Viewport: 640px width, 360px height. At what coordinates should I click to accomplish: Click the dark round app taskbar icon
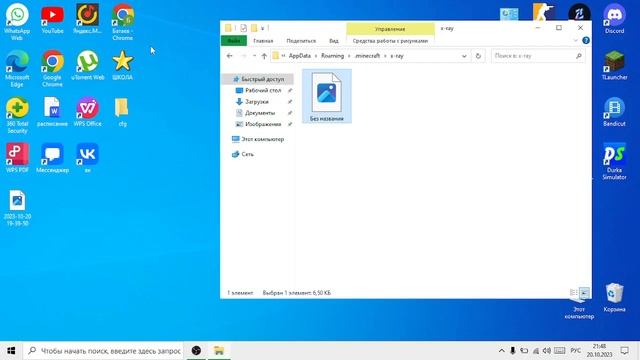coord(196,351)
